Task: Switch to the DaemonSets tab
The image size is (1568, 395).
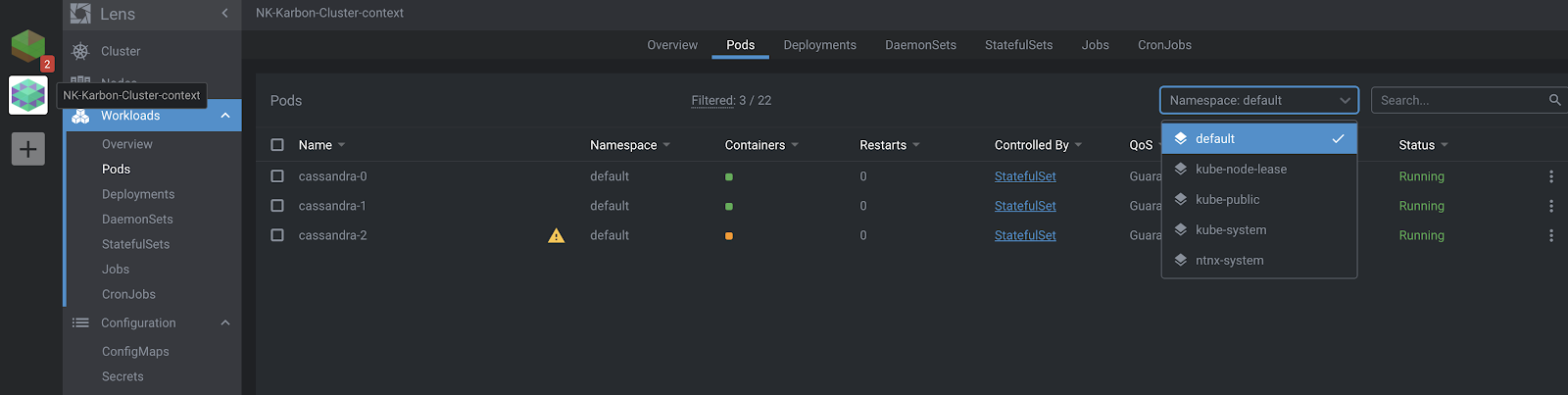Action: click(x=920, y=45)
